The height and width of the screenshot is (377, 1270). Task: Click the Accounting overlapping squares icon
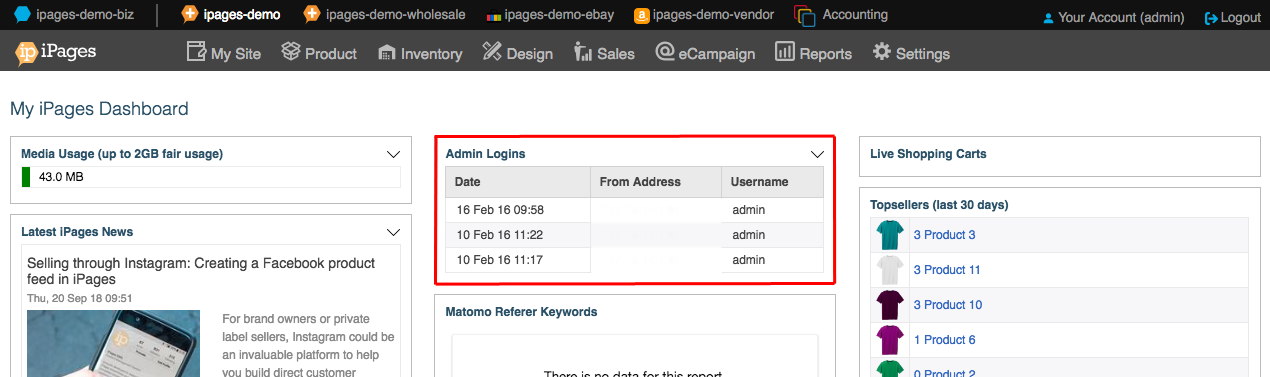point(805,16)
